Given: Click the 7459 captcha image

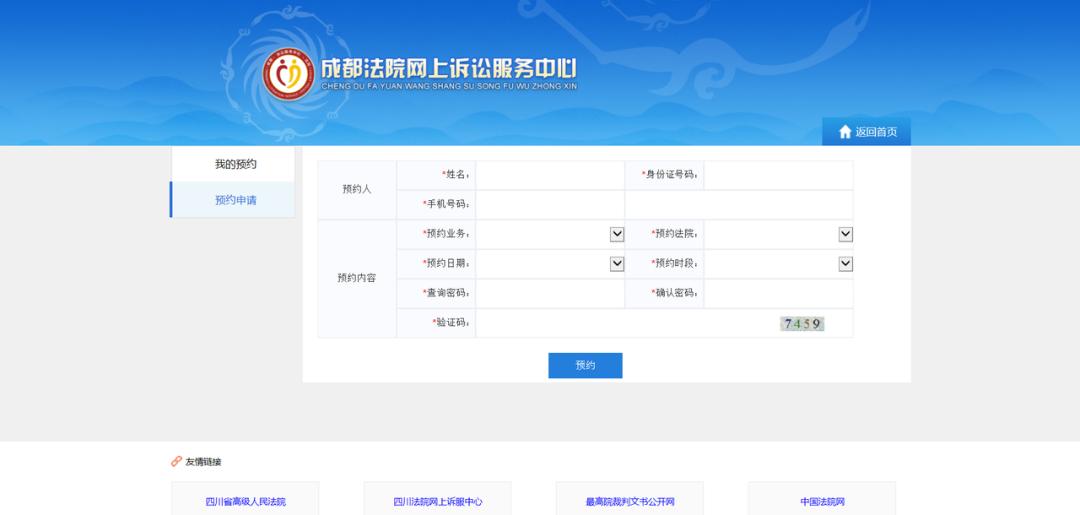Looking at the screenshot, I should (802, 323).
